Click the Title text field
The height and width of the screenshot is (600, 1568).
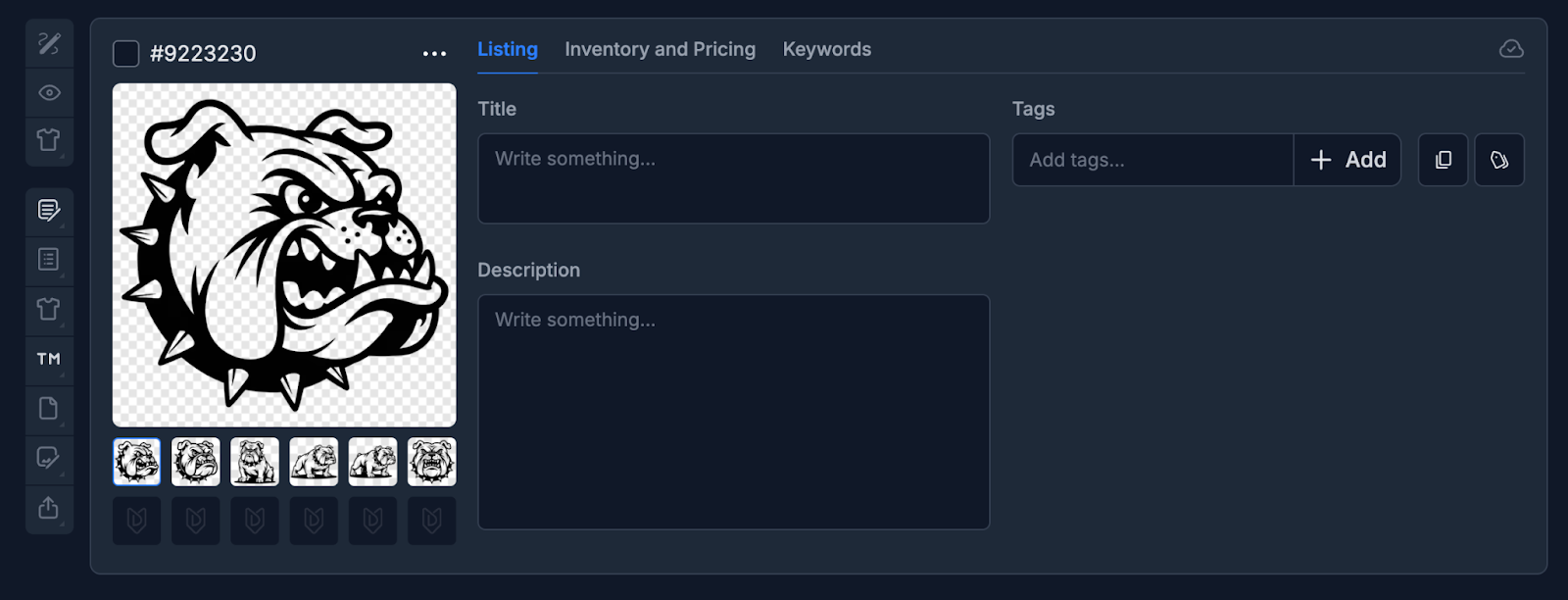click(x=733, y=178)
